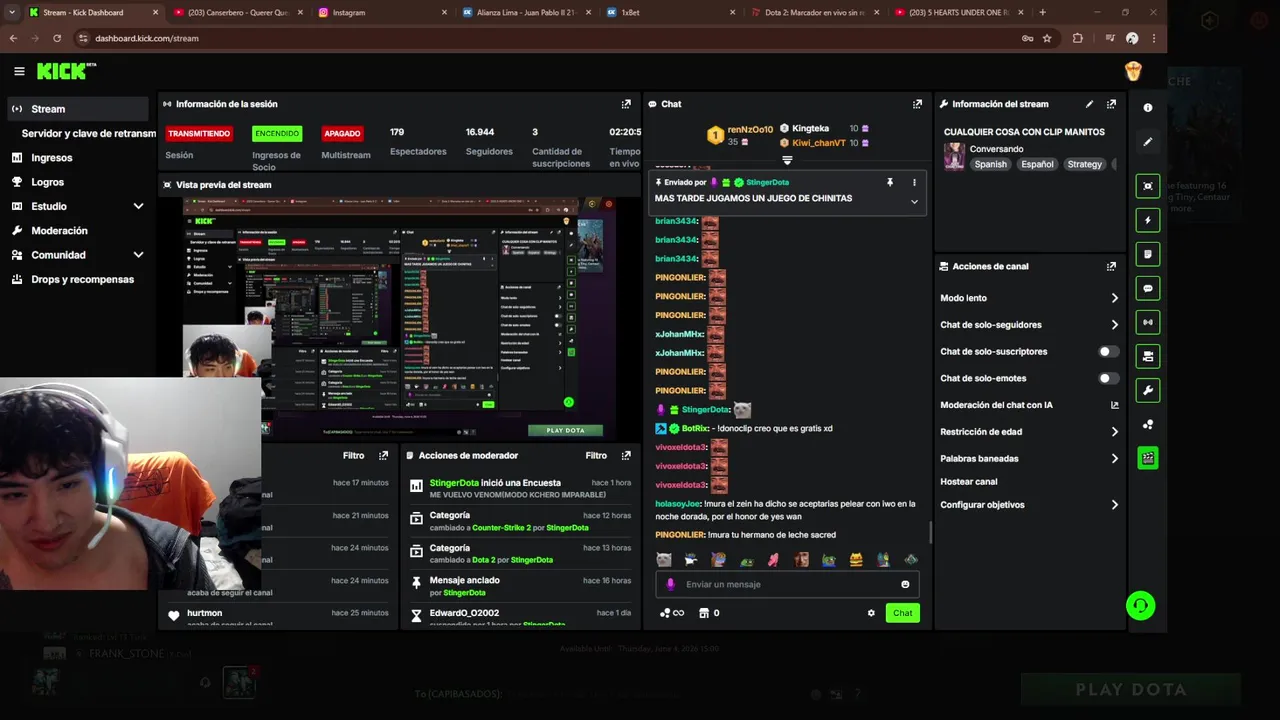The image size is (1280, 720).
Task: Open the chat shop icon showing 0
Action: point(709,613)
